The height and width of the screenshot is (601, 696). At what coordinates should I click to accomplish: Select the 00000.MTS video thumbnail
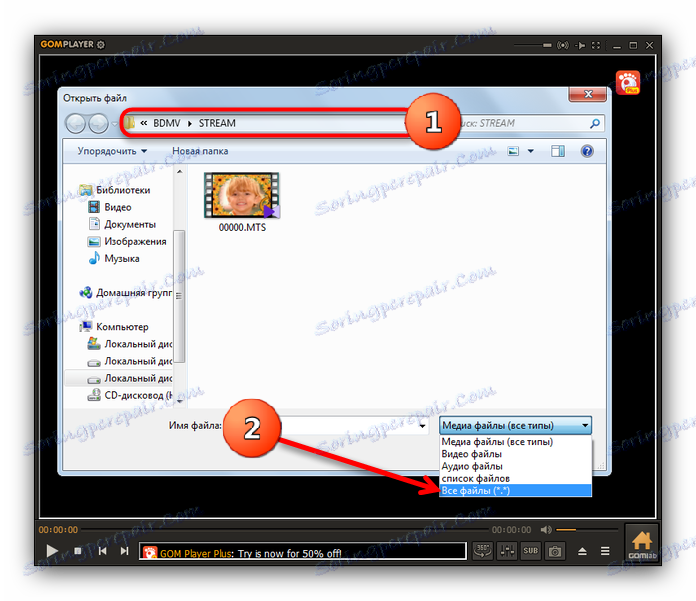pyautogui.click(x=242, y=195)
